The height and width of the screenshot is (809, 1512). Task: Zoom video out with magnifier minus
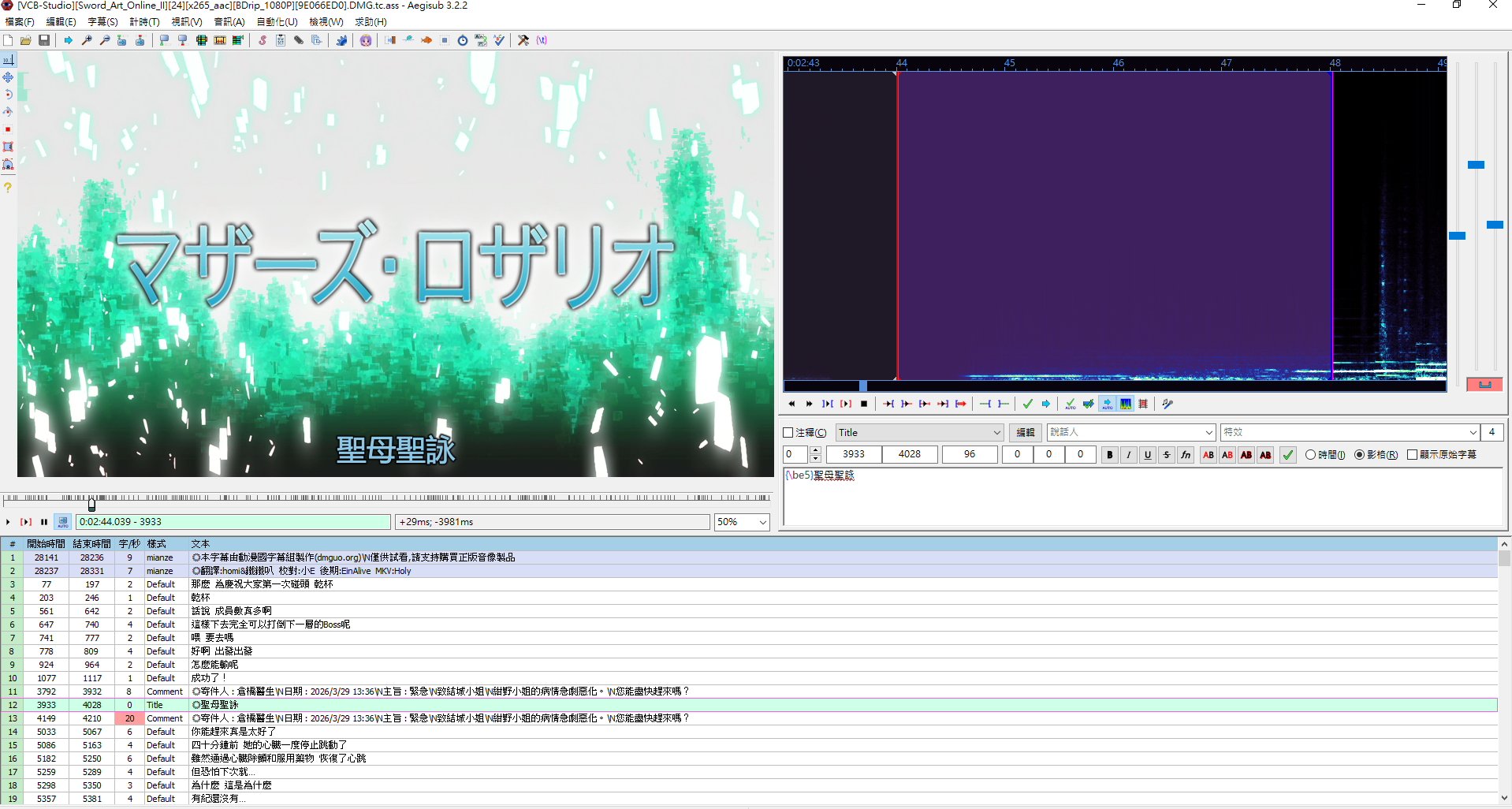(x=105, y=40)
